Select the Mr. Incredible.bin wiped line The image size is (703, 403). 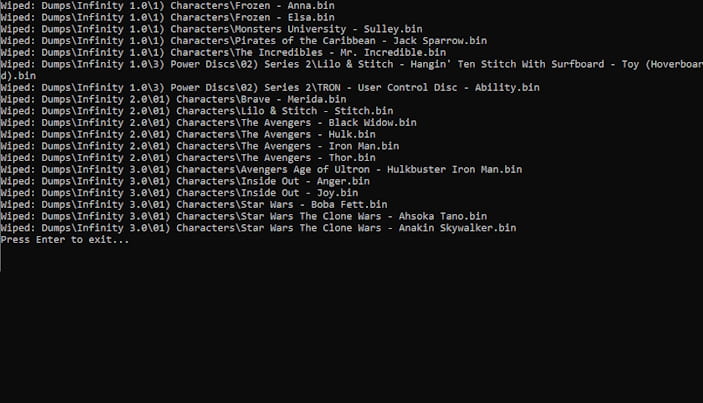coord(223,52)
